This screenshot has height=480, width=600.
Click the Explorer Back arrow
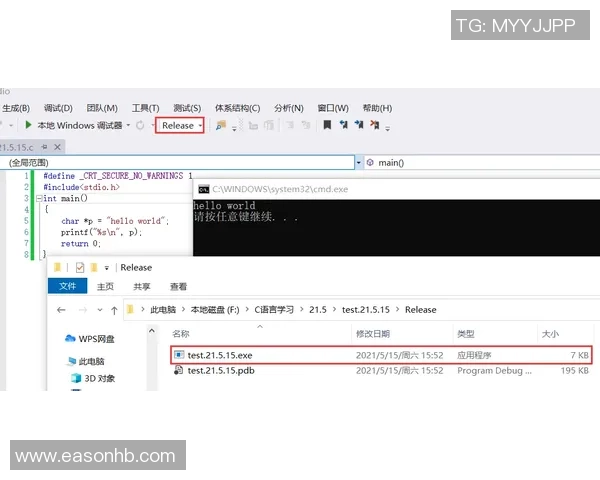61,310
